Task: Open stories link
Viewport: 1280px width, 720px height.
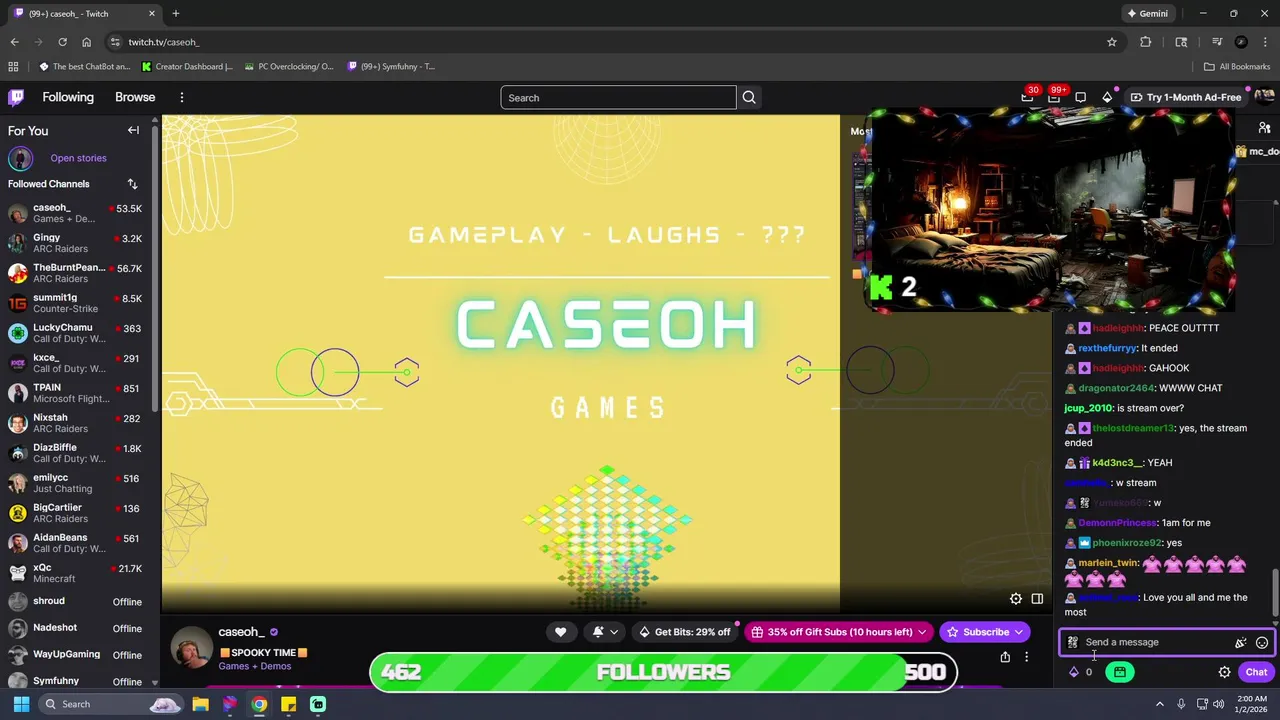Action: [x=78, y=158]
